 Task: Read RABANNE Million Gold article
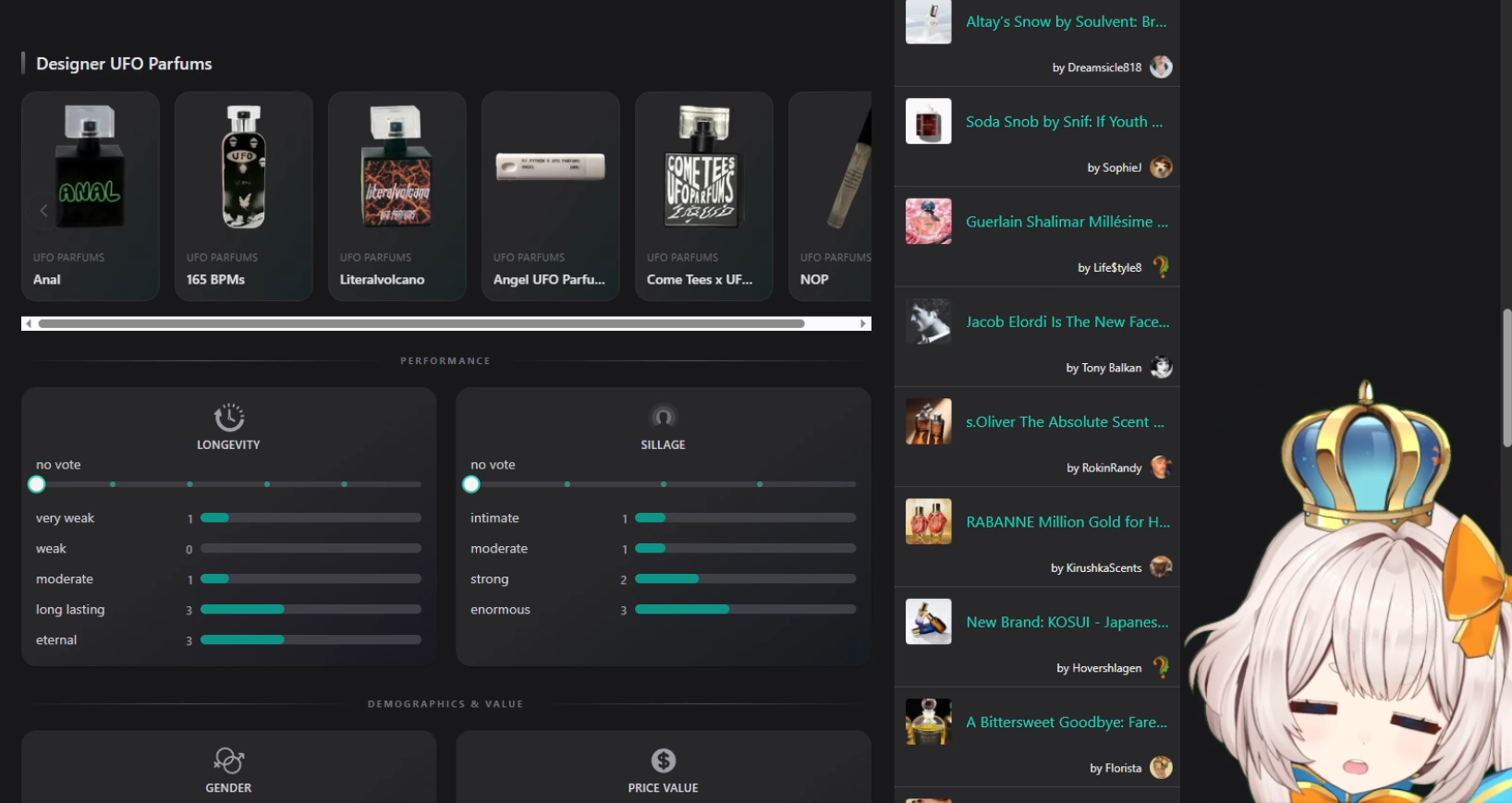[1068, 522]
